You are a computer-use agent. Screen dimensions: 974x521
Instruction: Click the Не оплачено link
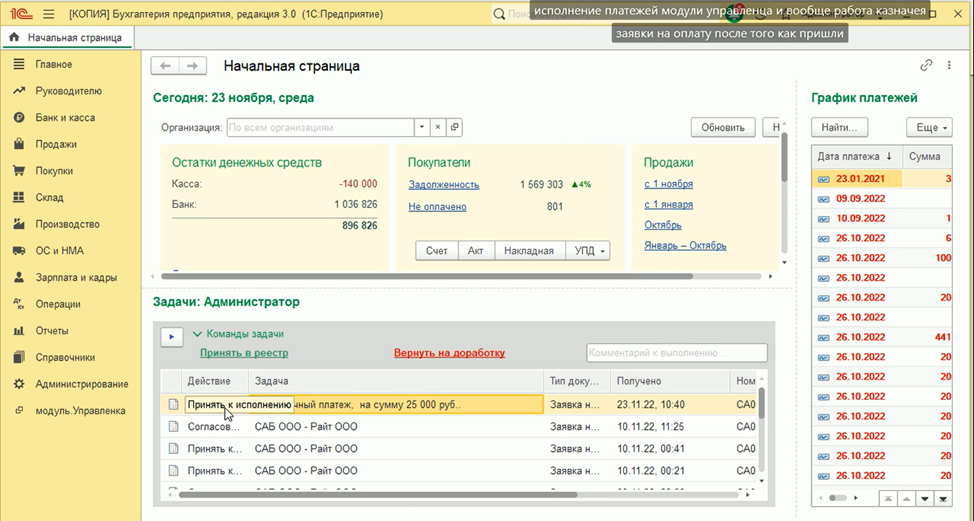(437, 207)
